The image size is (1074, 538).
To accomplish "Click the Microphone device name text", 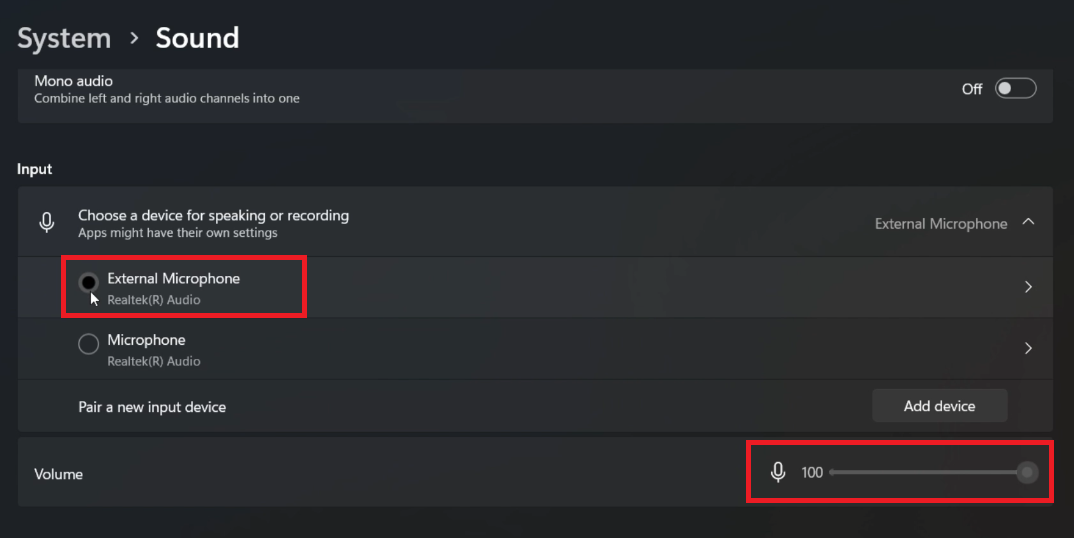I will 146,340.
